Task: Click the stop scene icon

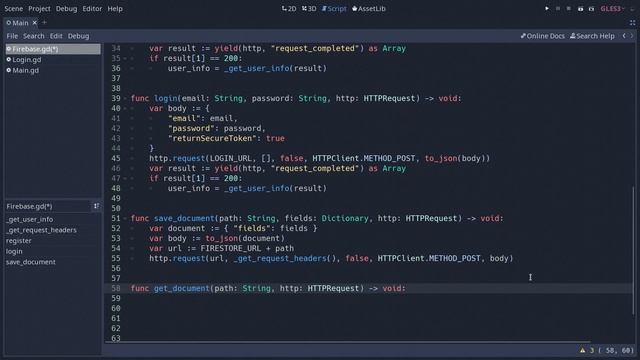Action: click(569, 8)
